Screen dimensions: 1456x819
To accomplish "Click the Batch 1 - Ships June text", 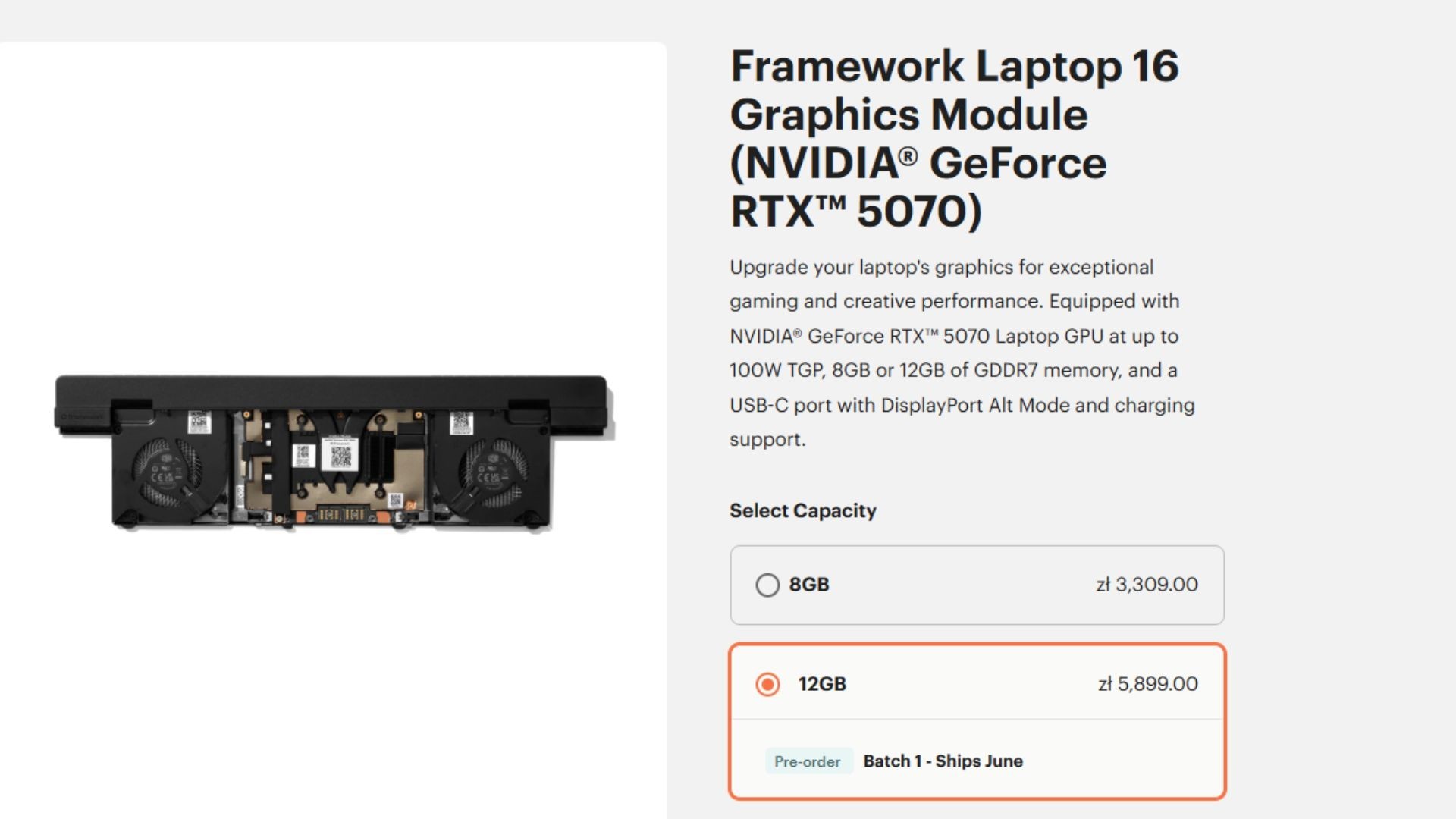I will pyautogui.click(x=943, y=761).
